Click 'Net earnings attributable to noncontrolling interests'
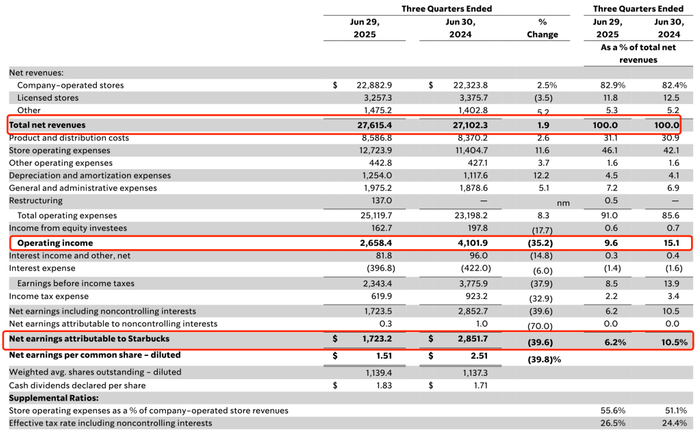This screenshot has width=700, height=436. click(x=113, y=324)
